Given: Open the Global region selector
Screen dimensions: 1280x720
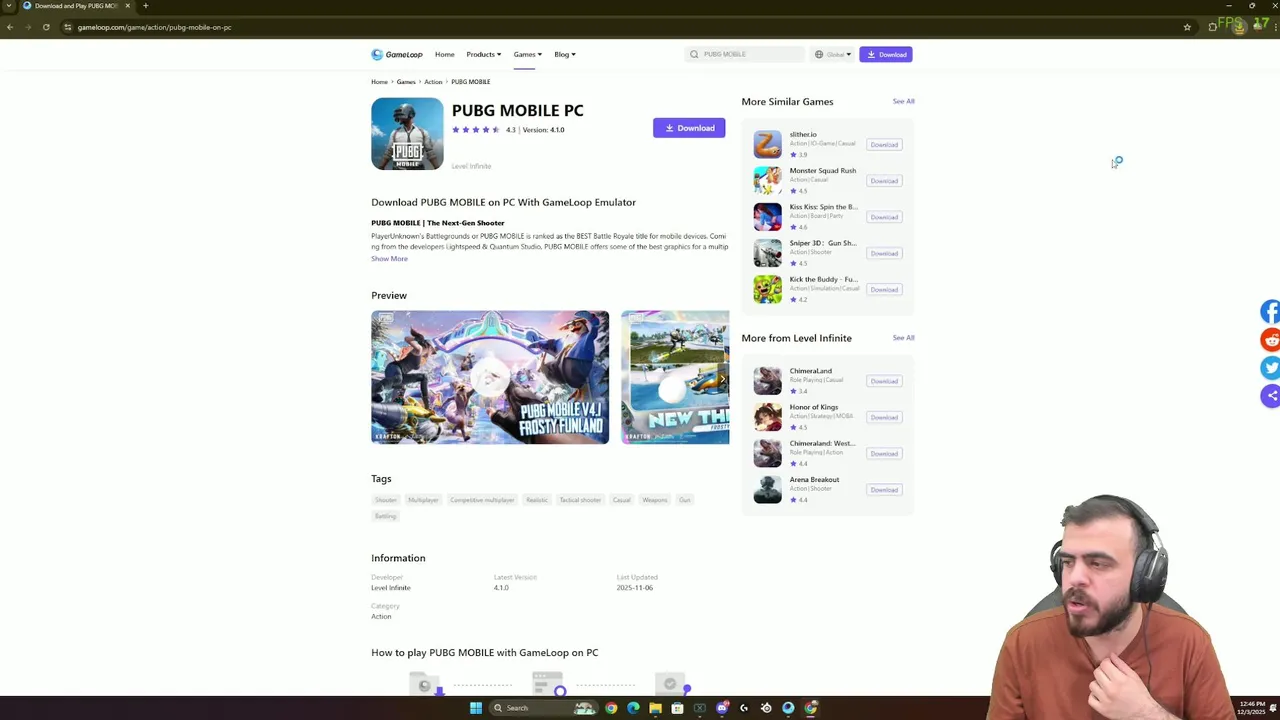Looking at the screenshot, I should click(x=833, y=54).
